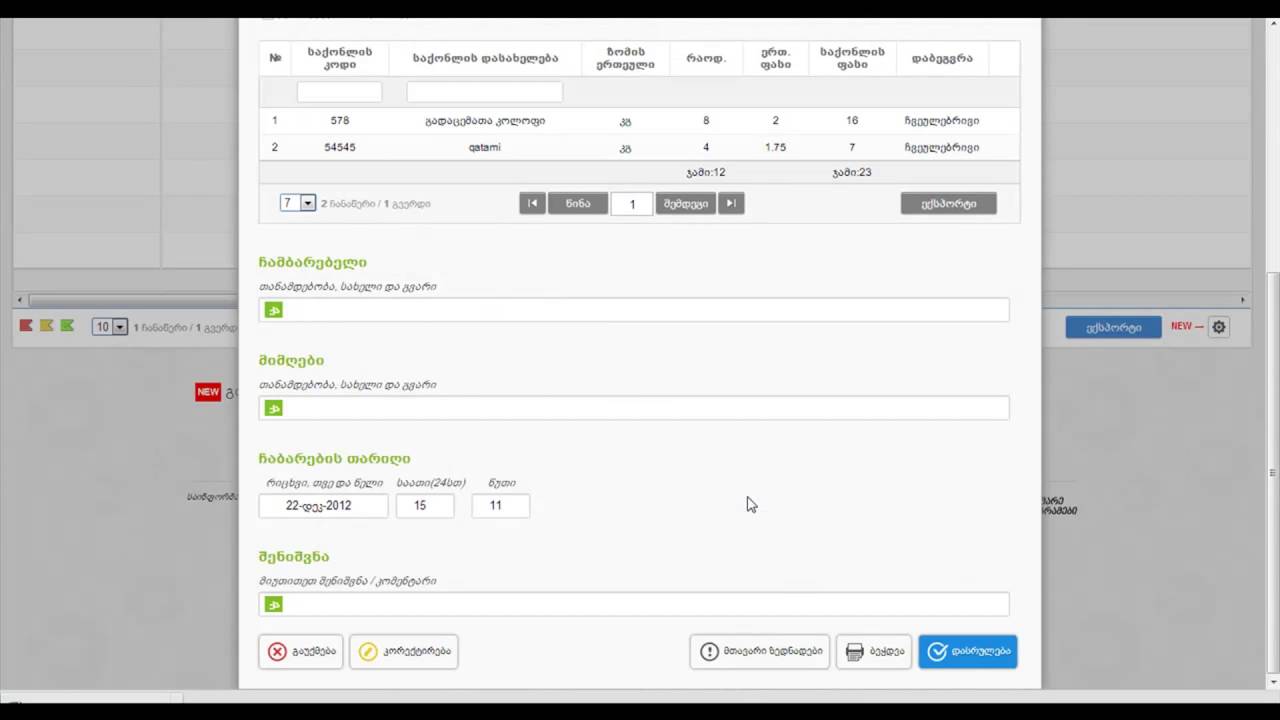Click grey ექსპორტი button in dialog table

[948, 203]
